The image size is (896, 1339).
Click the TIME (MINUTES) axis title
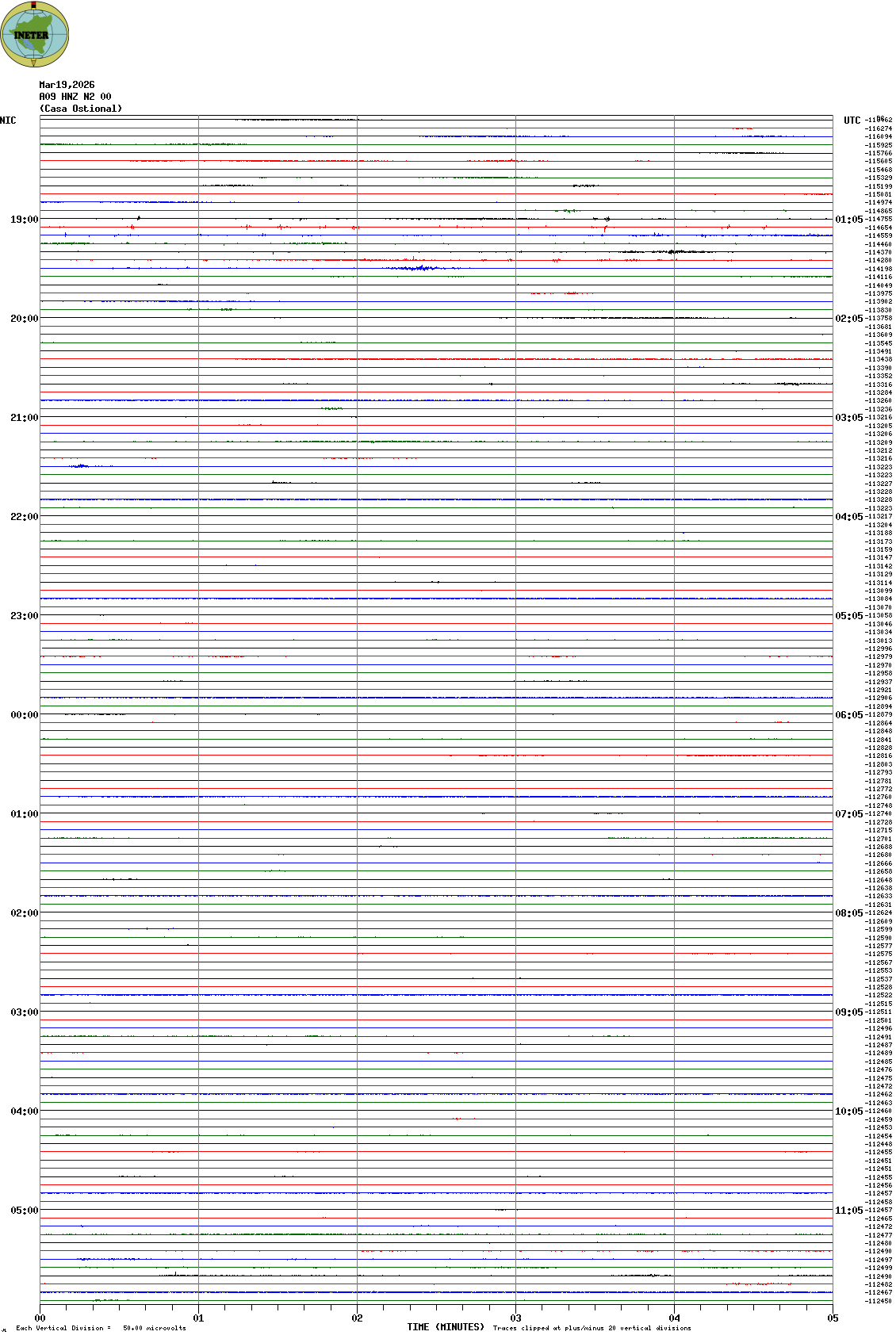pyautogui.click(x=445, y=1327)
